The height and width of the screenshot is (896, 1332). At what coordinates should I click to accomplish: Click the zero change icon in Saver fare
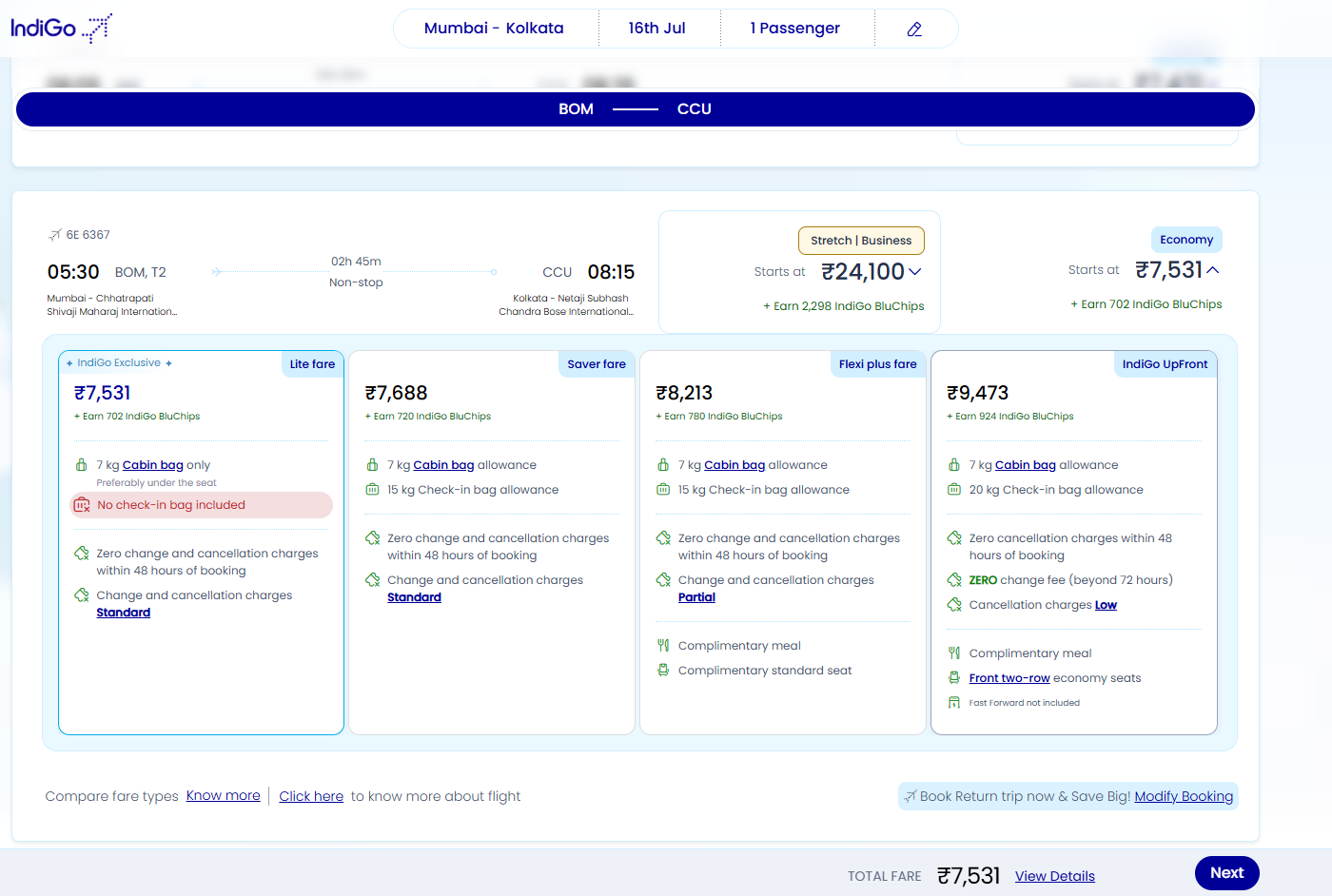coord(373,538)
